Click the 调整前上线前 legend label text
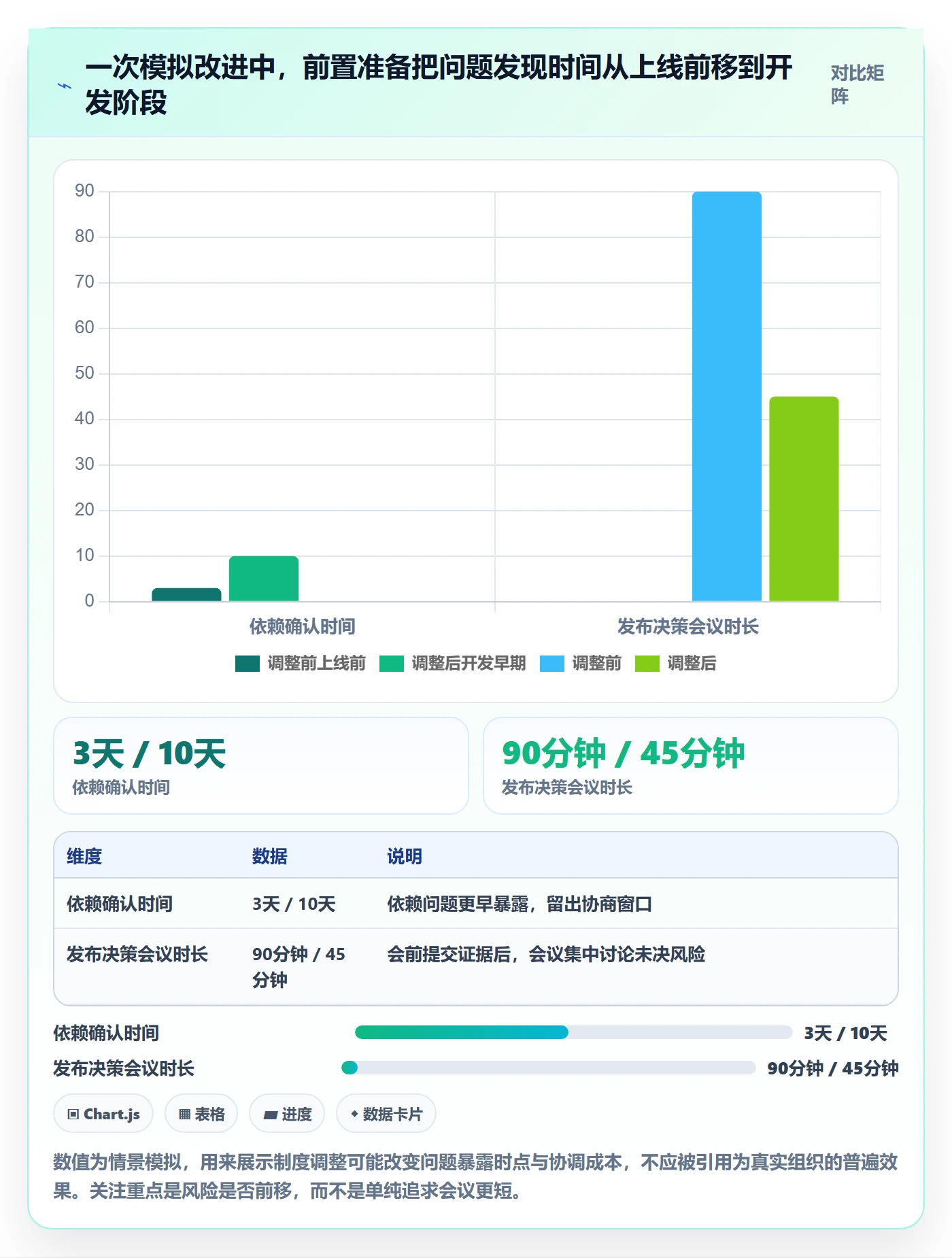Viewport: 952px width, 1258px height. (x=317, y=663)
